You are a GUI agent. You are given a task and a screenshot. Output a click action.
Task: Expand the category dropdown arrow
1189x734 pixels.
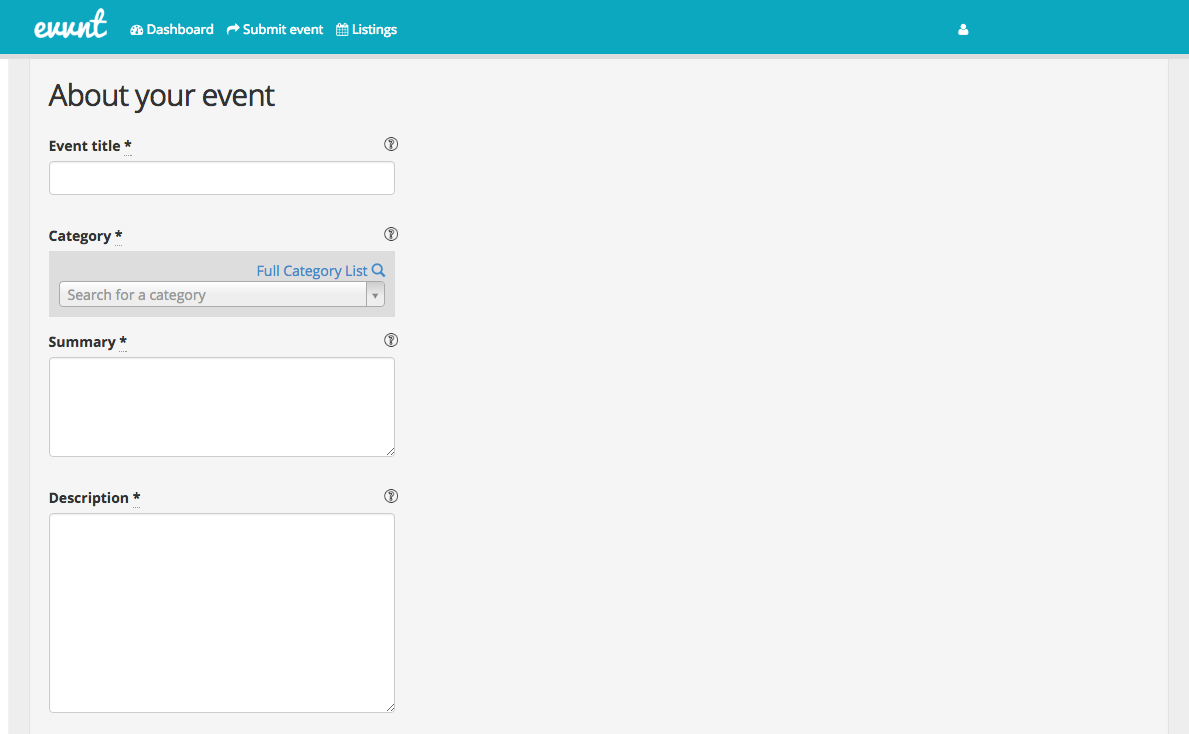point(375,295)
